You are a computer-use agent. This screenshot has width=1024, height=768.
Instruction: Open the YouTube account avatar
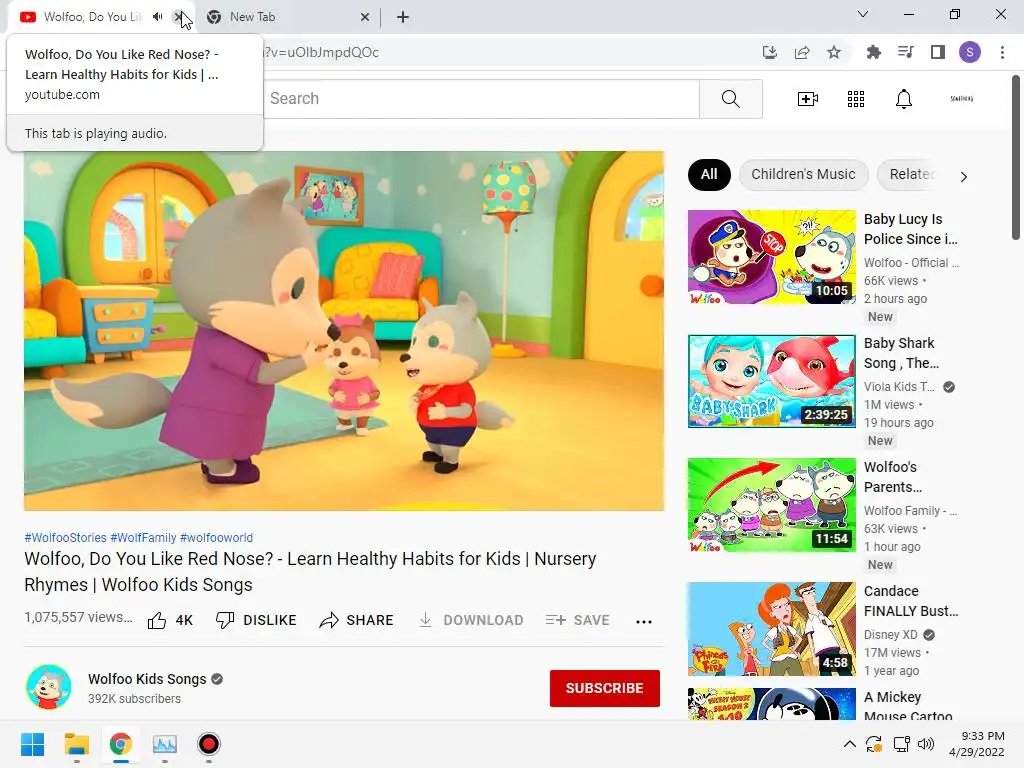[961, 99]
